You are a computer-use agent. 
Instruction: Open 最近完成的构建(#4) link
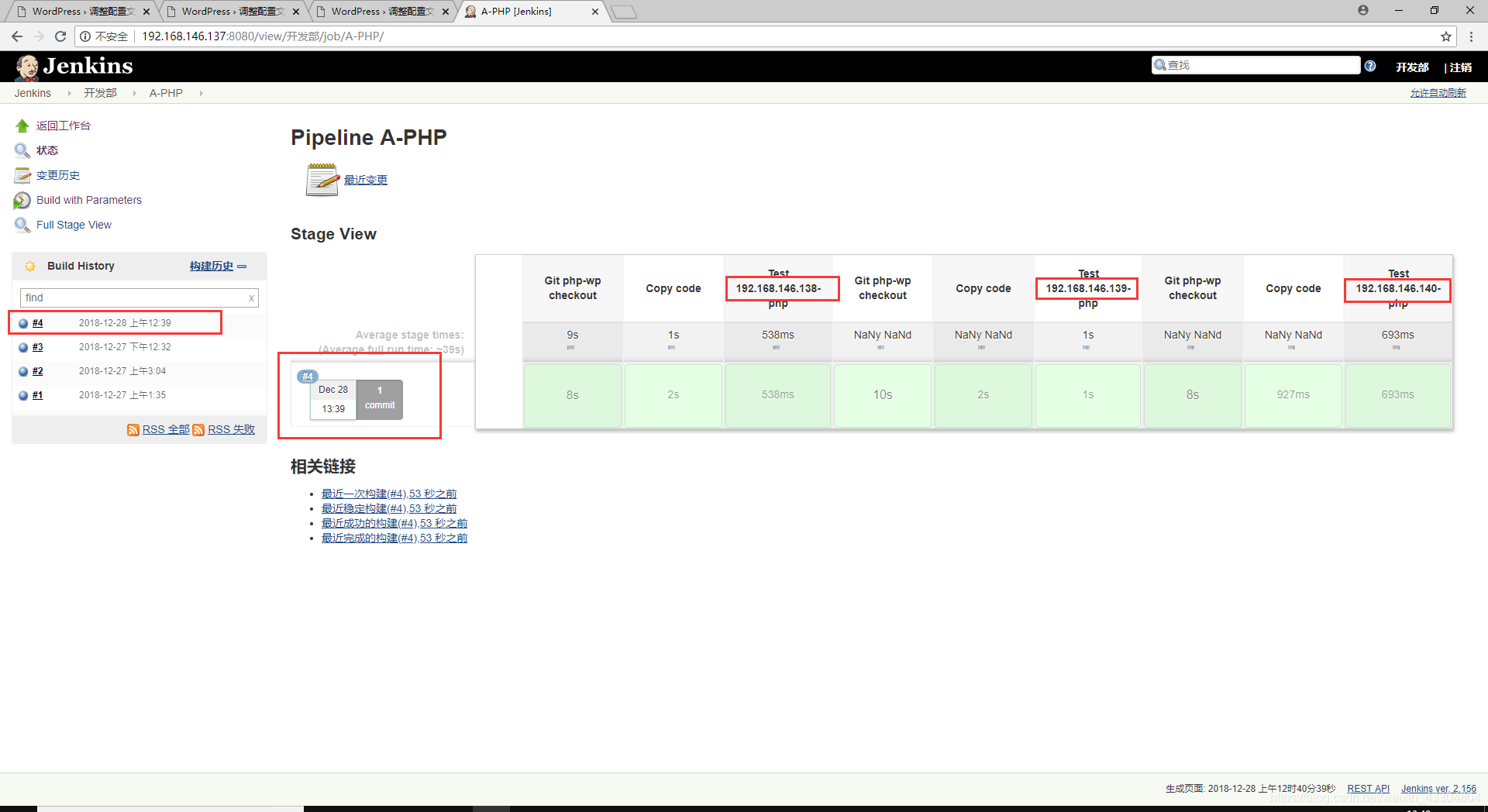[x=394, y=538]
